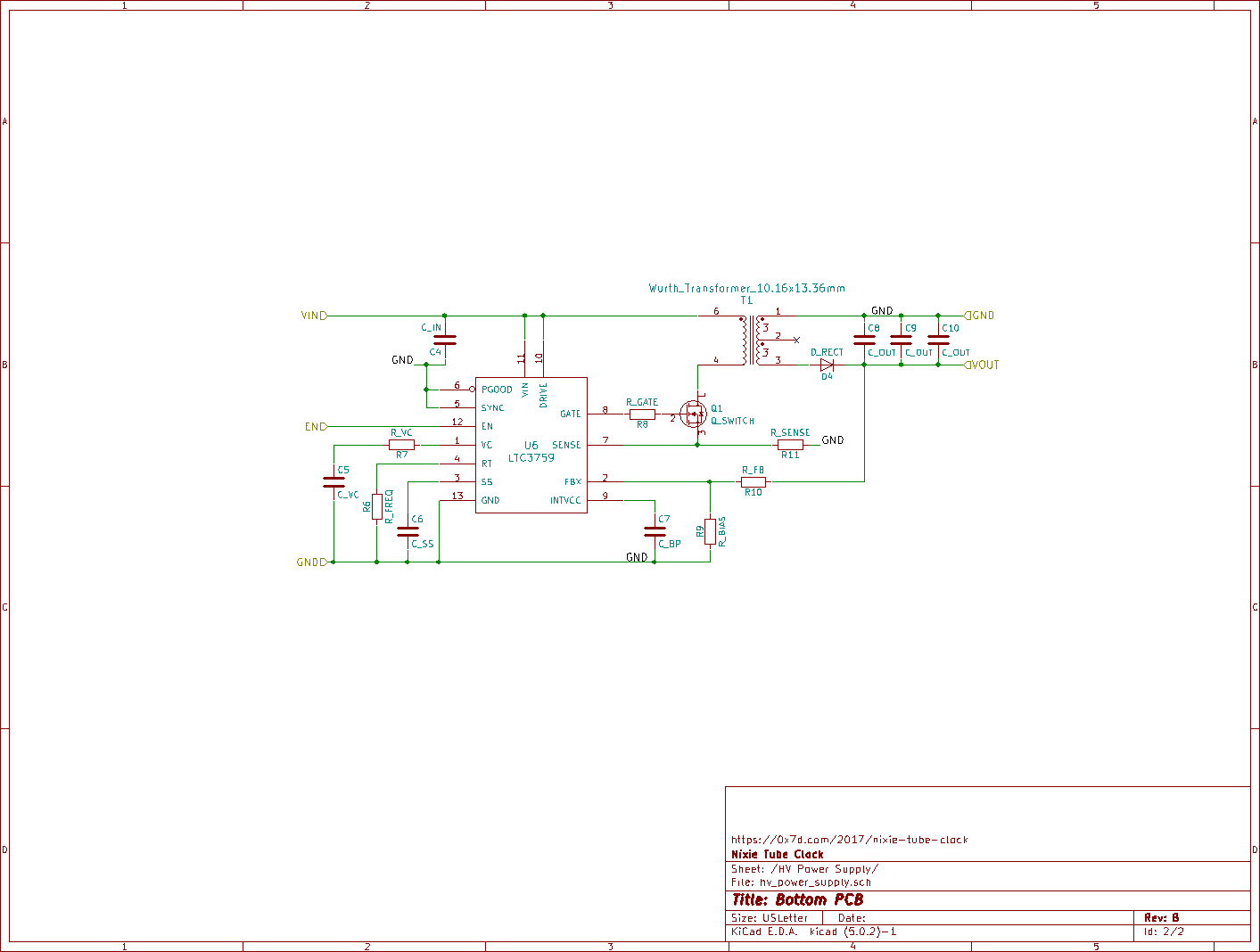Select the C7 bypass capacitor
This screenshot has height=952, width=1260.
tap(655, 531)
